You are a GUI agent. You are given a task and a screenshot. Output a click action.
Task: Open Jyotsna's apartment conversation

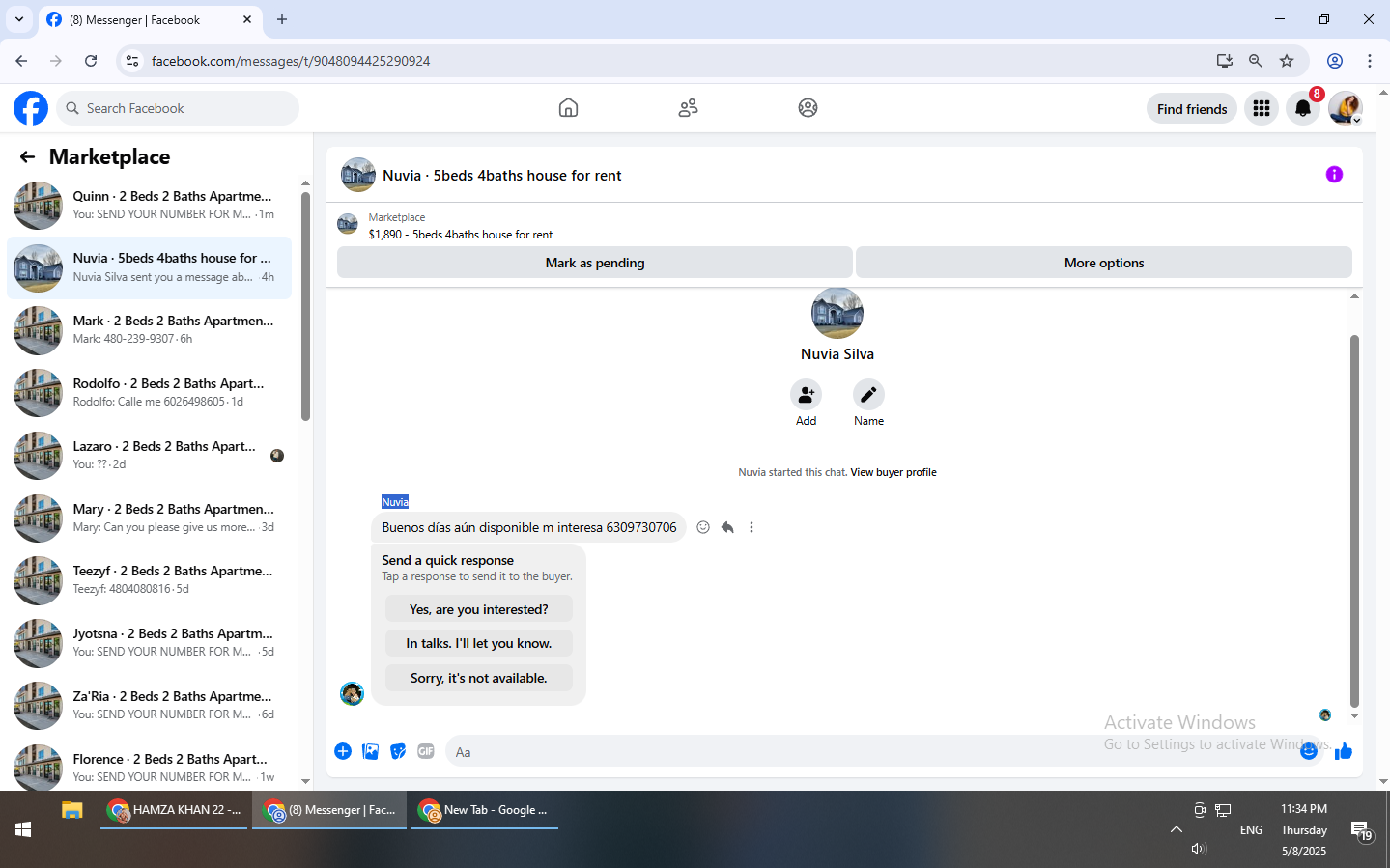pyautogui.click(x=150, y=643)
